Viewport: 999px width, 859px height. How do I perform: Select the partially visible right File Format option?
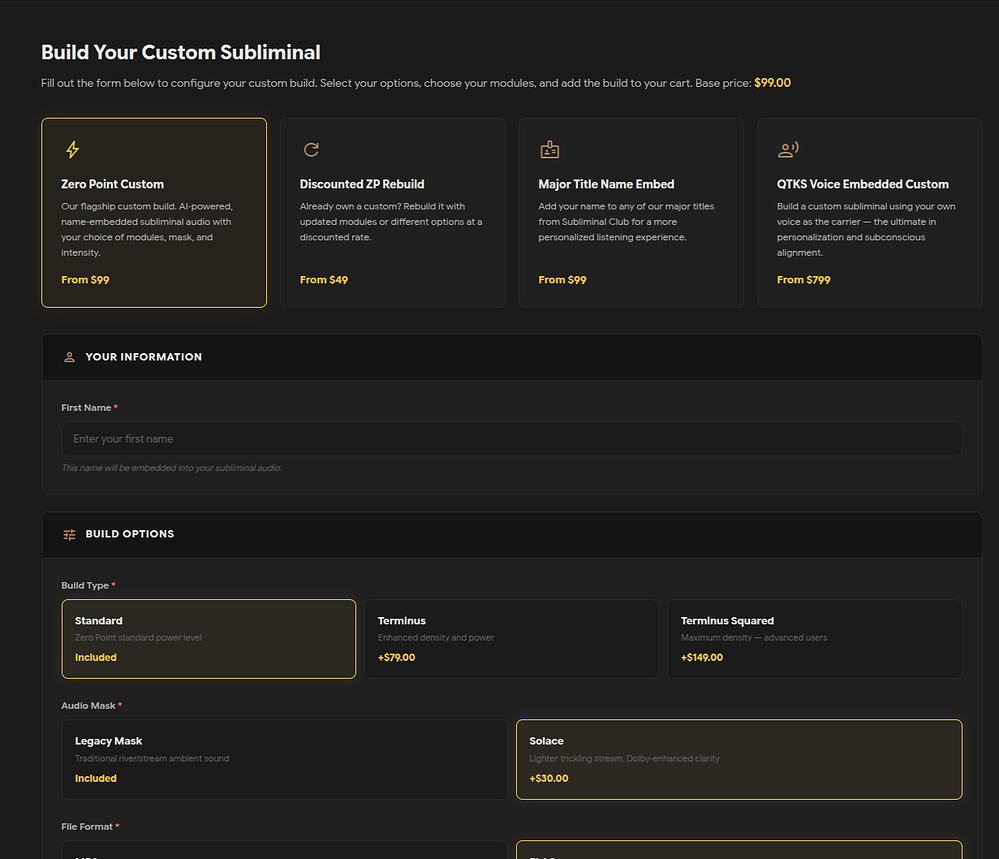(739, 850)
